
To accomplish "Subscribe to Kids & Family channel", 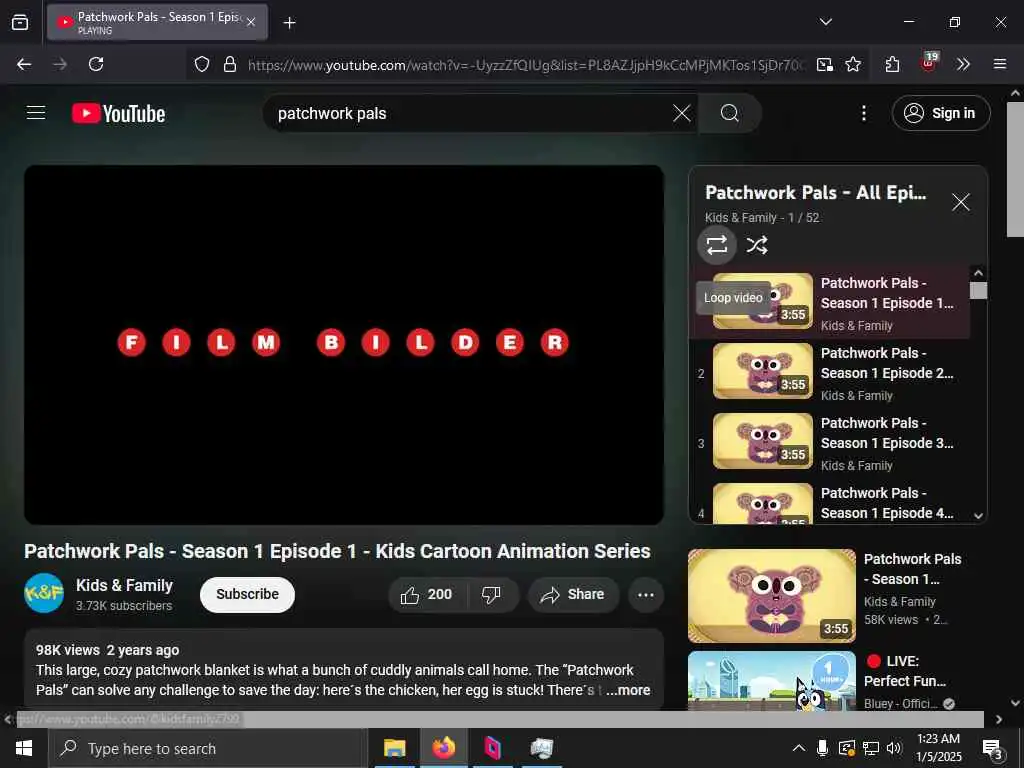I will click(x=248, y=594).
